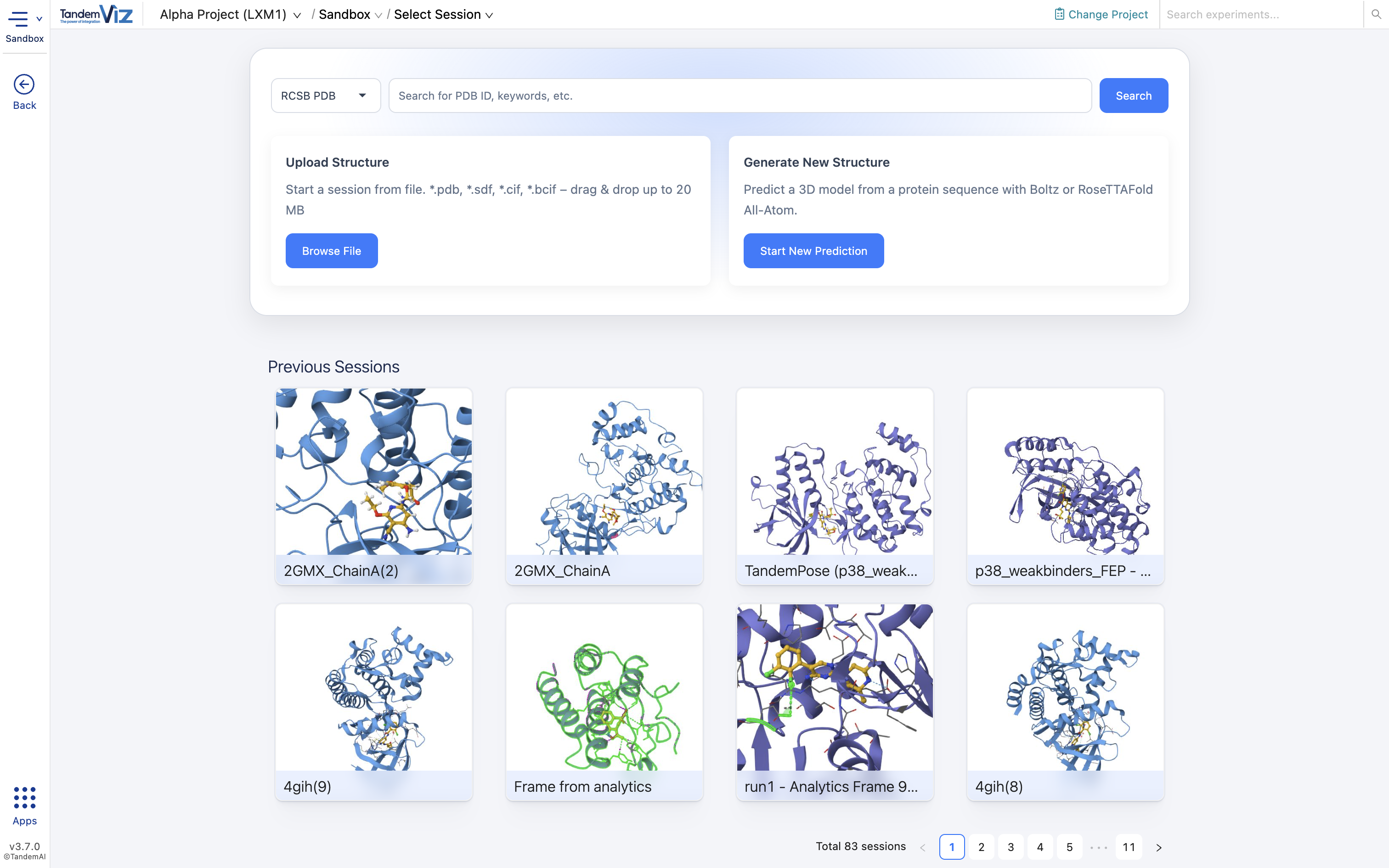1389x868 pixels.
Task: Expand the Sandbox breadcrumb dropdown
Action: pos(378,15)
